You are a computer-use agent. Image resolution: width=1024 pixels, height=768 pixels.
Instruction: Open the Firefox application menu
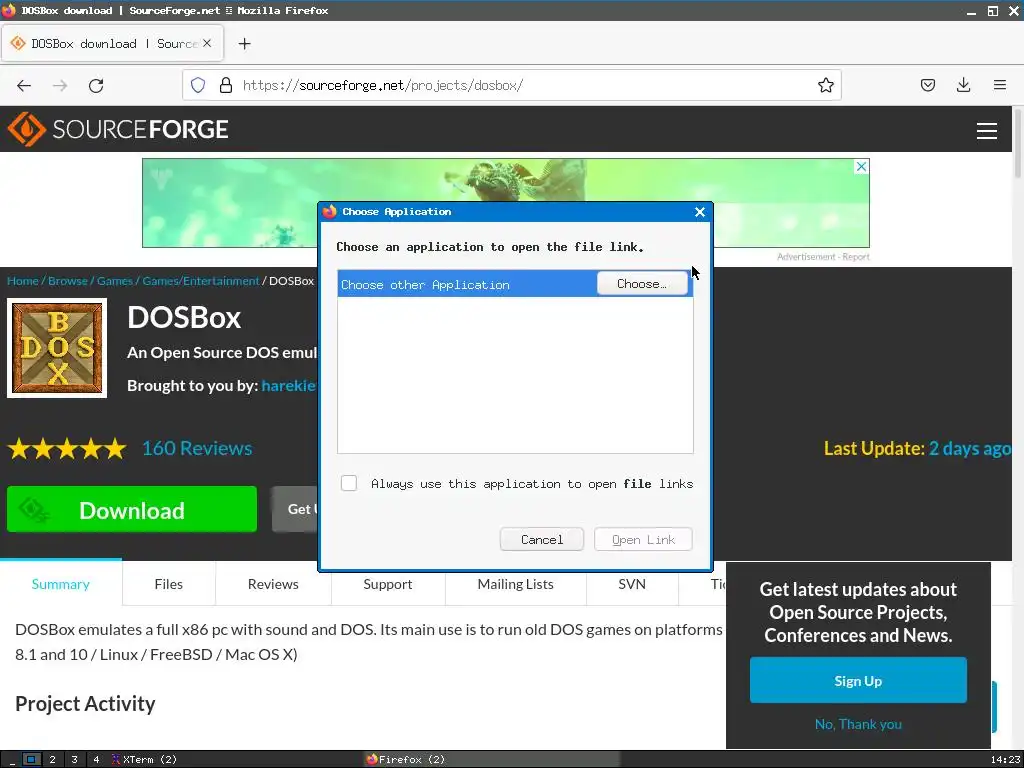coord(999,85)
